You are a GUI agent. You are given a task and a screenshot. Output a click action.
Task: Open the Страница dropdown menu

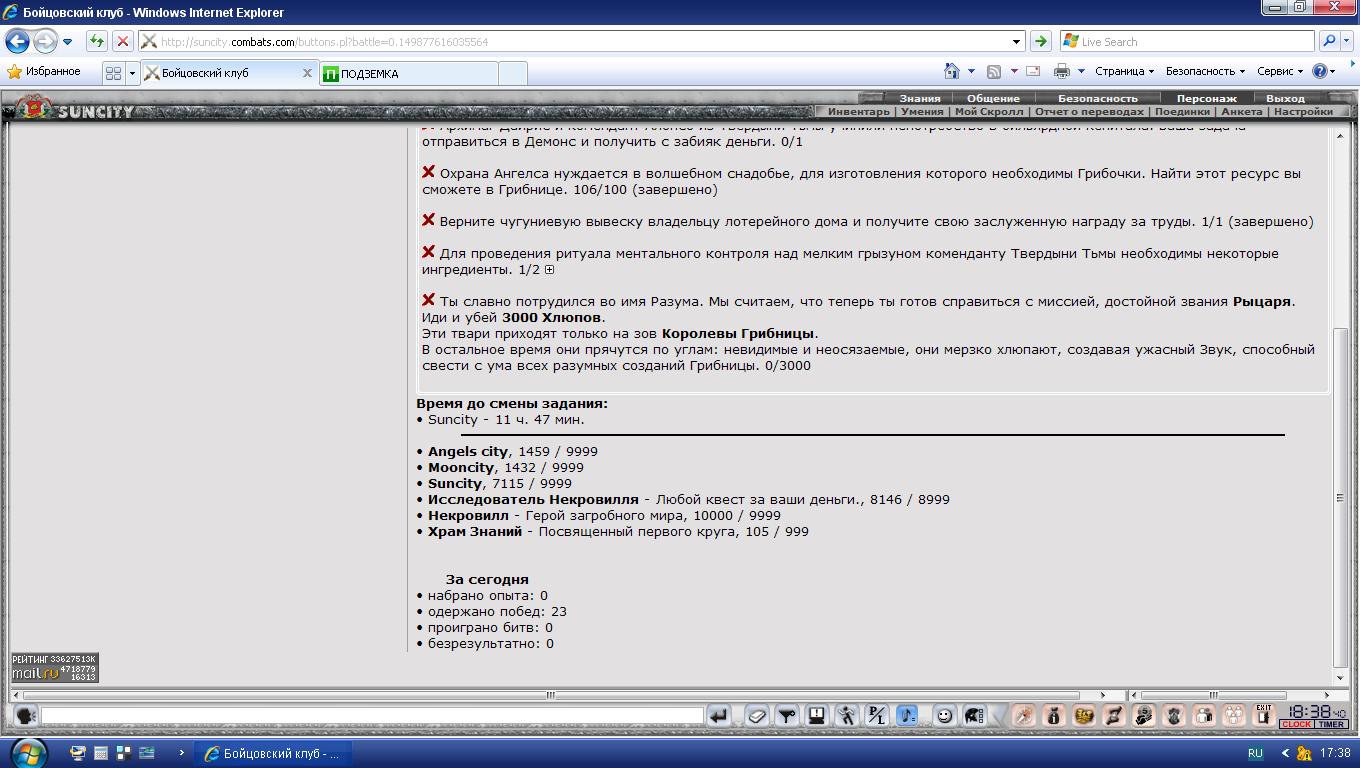[1124, 71]
